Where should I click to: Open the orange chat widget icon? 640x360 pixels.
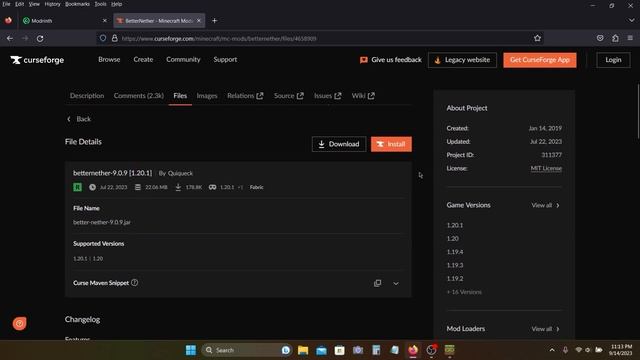tap(19, 323)
